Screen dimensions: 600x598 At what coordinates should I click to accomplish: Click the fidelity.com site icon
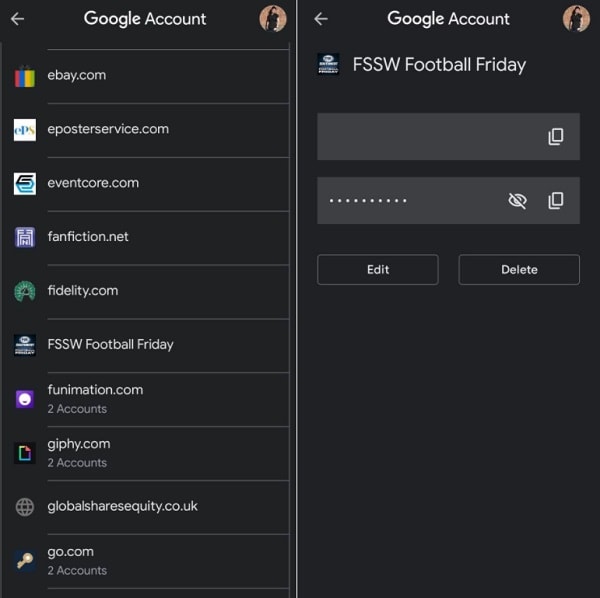[25, 291]
